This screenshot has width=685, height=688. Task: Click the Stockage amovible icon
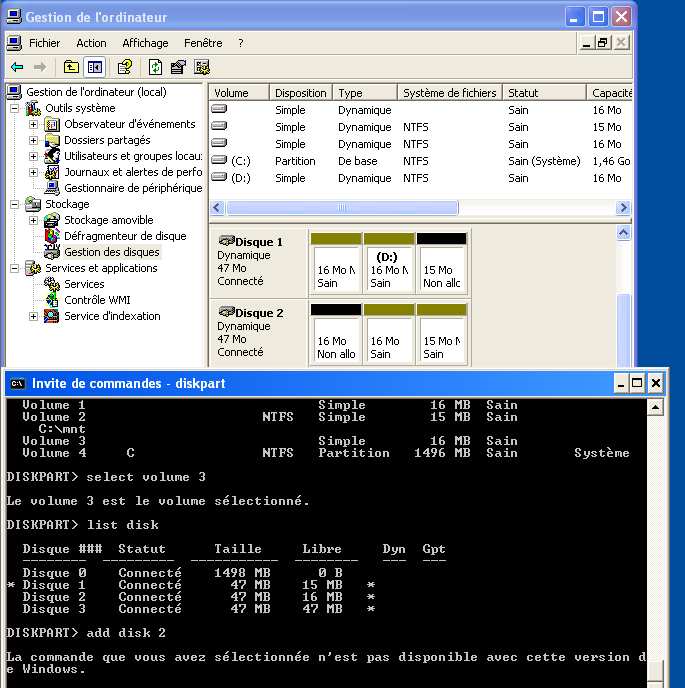click(52, 220)
